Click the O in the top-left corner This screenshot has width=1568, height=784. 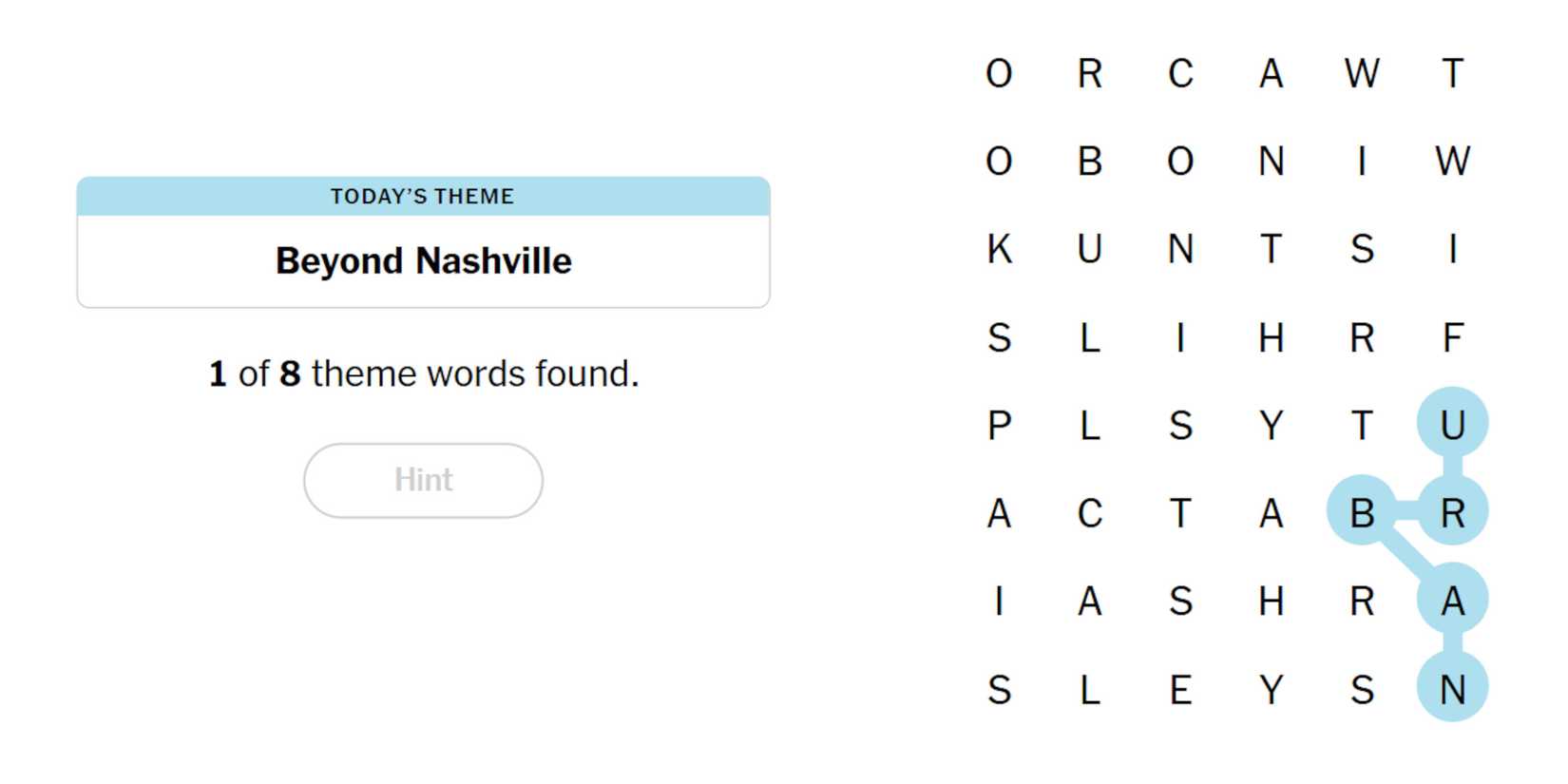[x=999, y=73]
